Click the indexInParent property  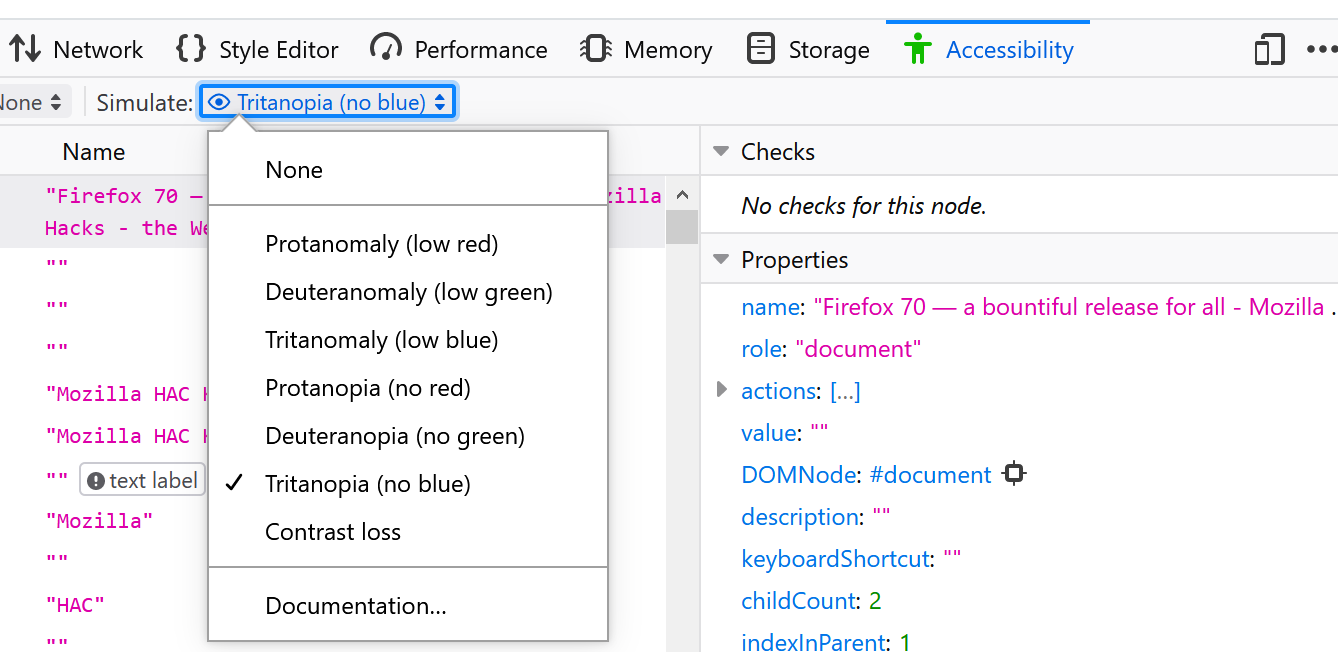(811, 642)
